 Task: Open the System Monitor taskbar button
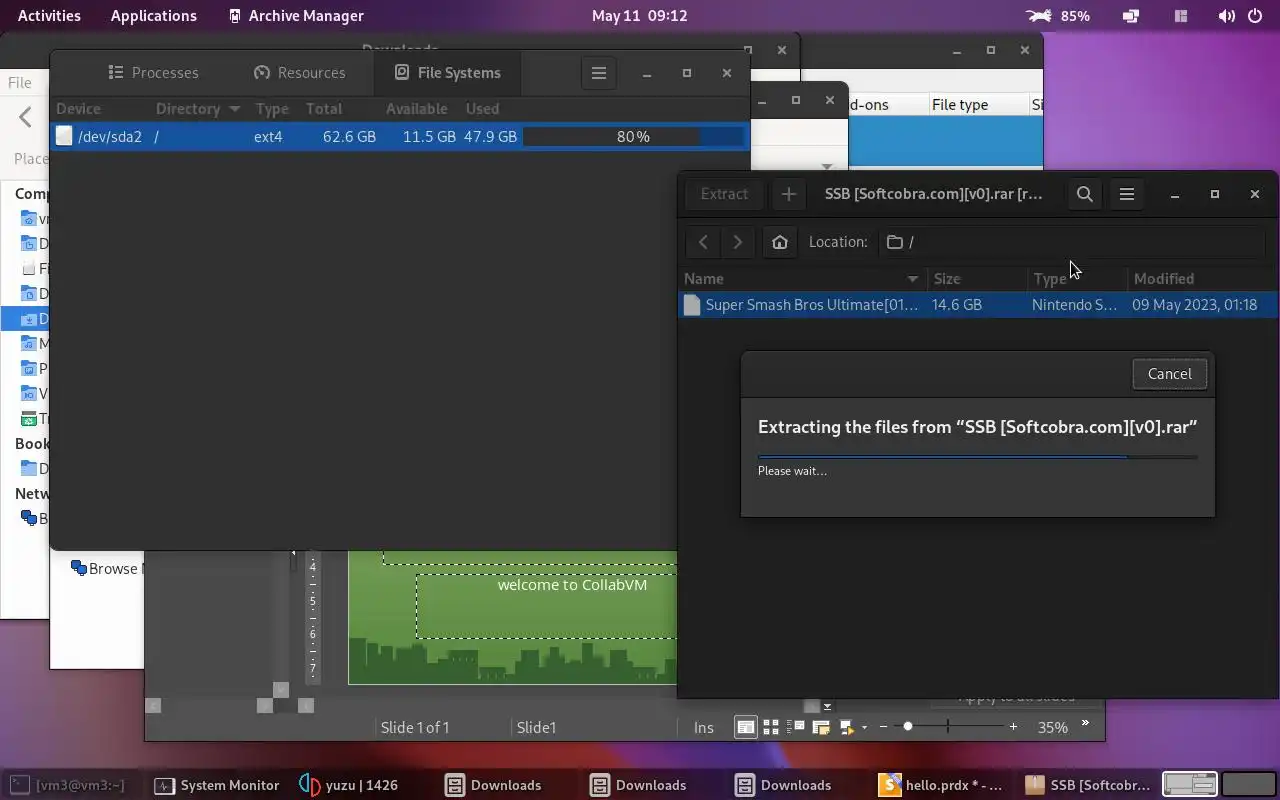pos(217,785)
